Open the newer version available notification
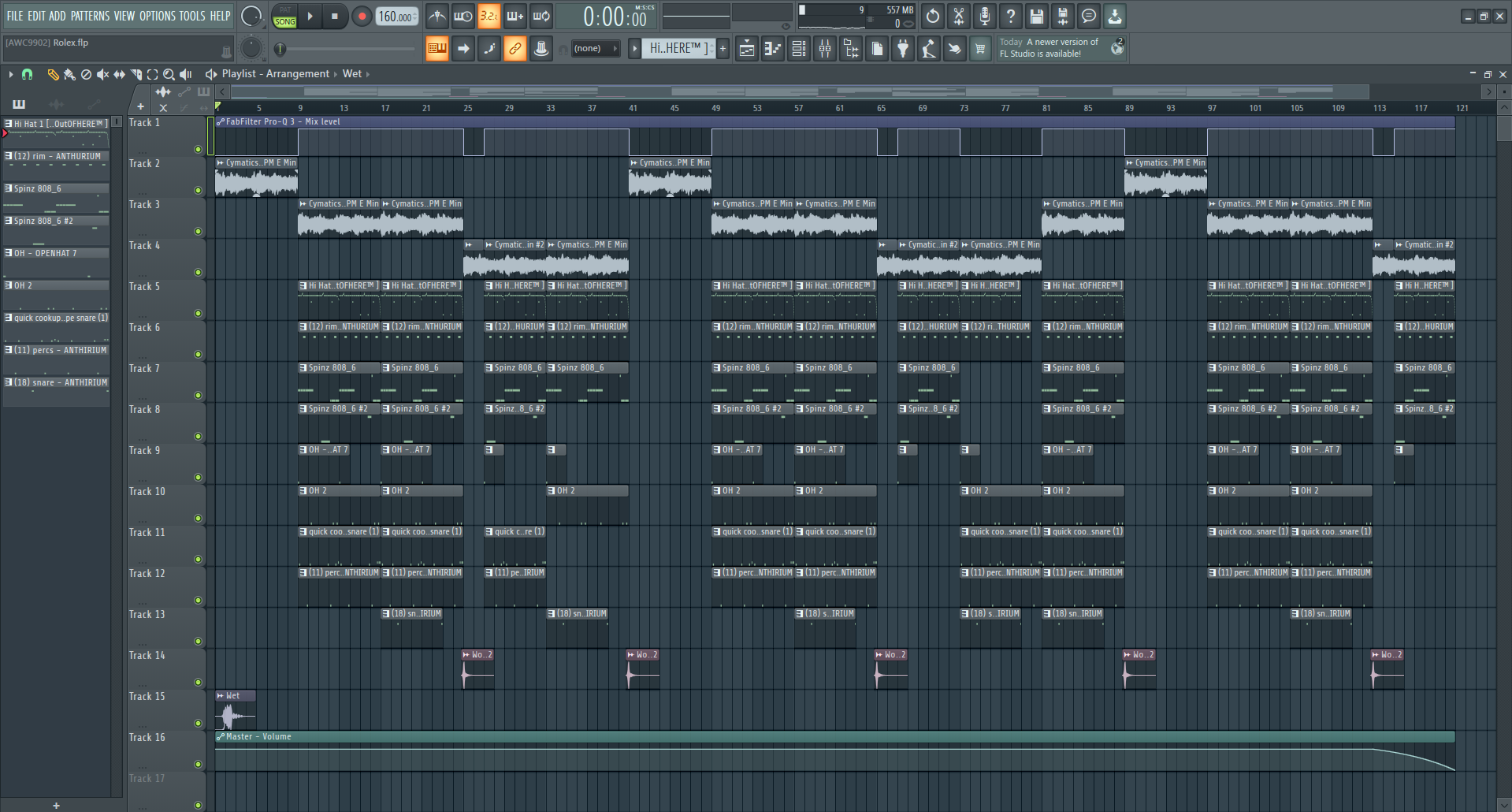 [x=1061, y=48]
